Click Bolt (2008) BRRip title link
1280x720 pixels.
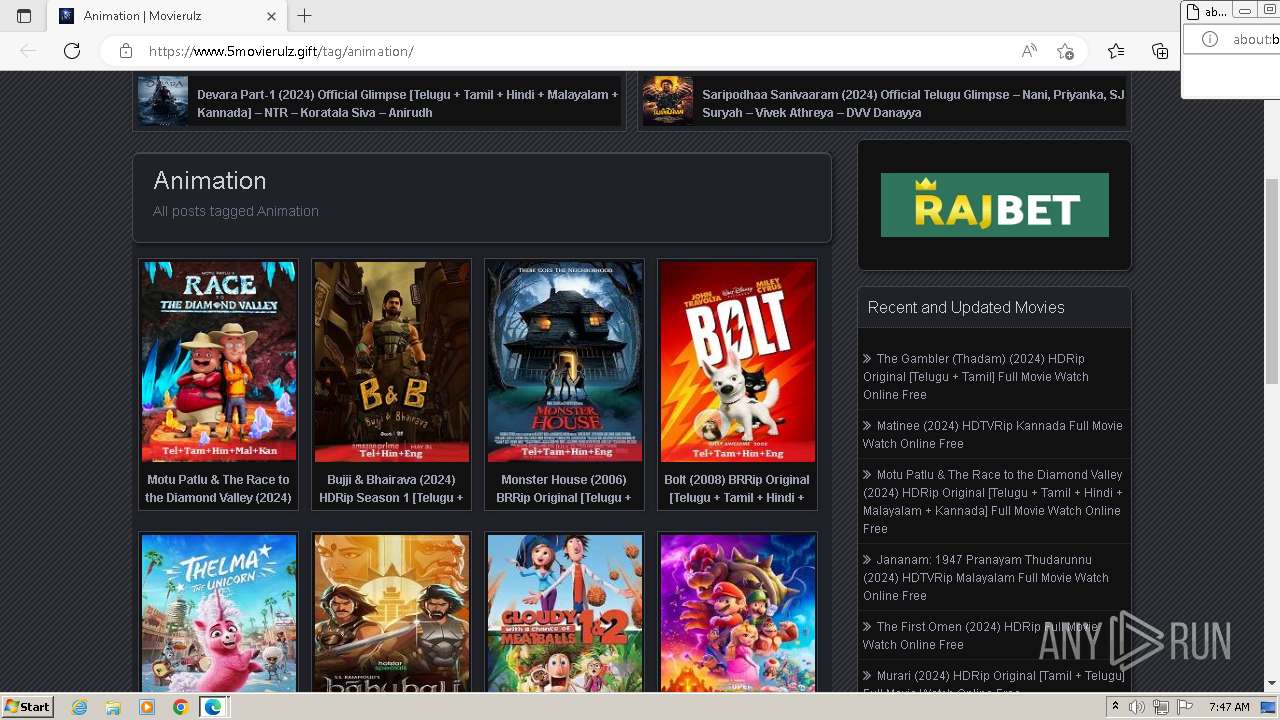(737, 489)
